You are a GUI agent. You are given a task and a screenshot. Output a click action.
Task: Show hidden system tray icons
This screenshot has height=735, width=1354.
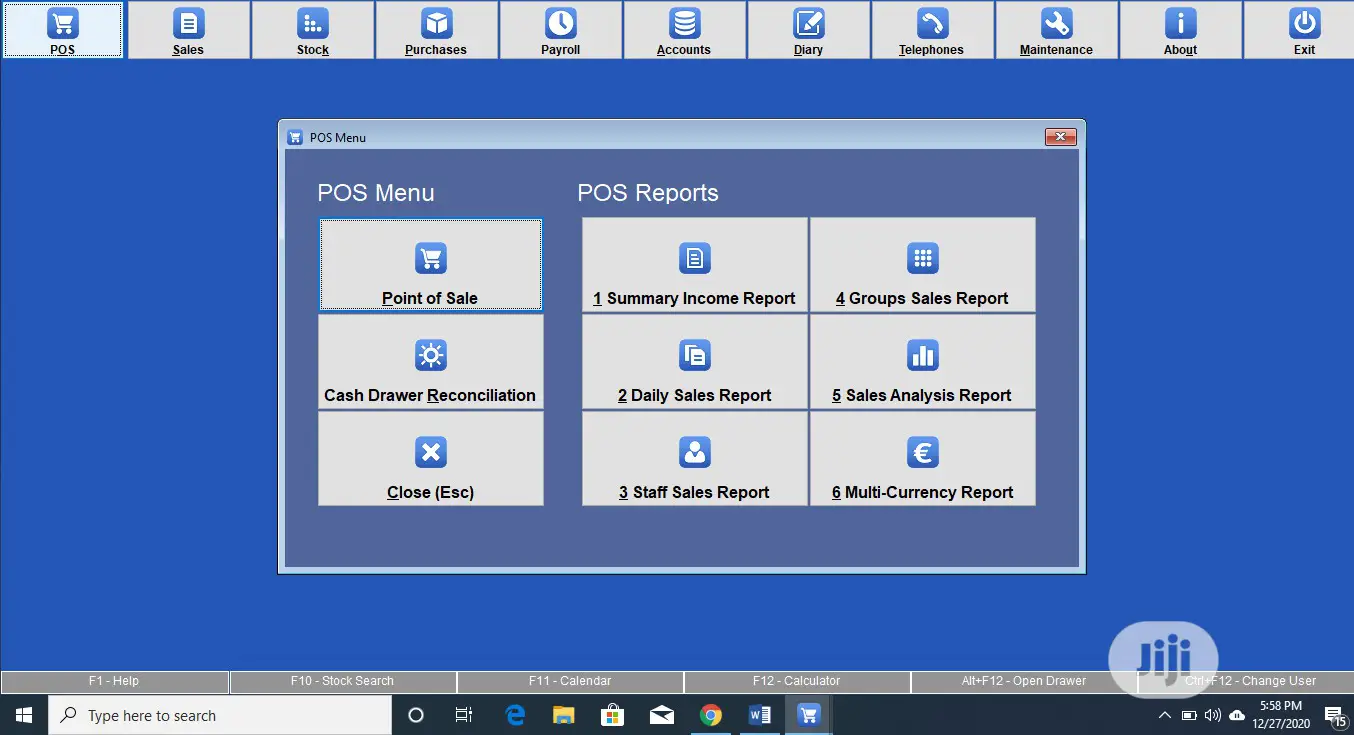point(1165,715)
